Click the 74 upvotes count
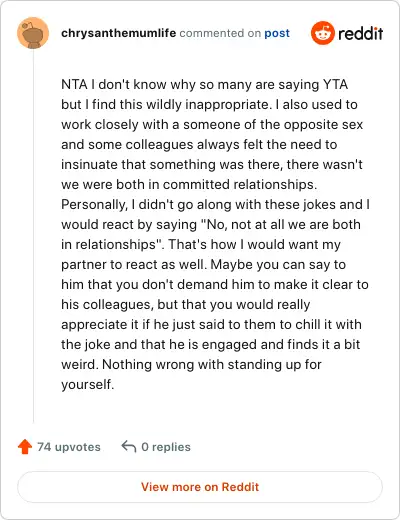 [x=69, y=447]
